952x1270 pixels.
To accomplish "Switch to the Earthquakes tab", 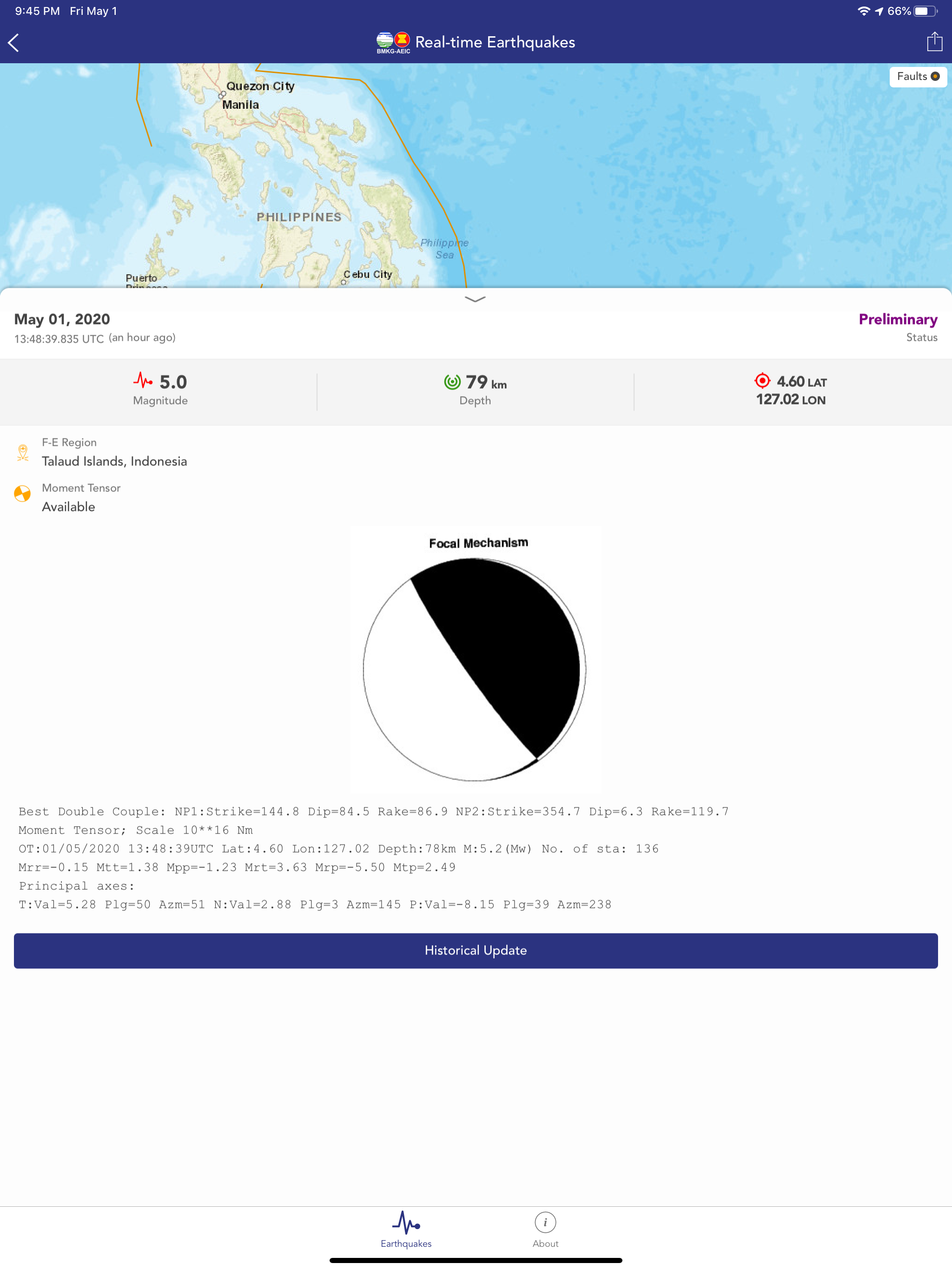I will pyautogui.click(x=406, y=1230).
